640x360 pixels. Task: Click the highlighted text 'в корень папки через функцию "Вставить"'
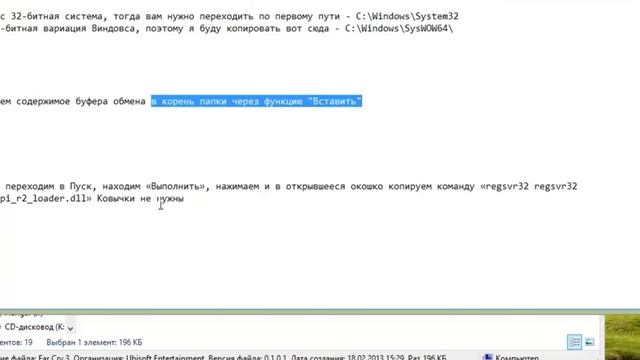[256, 101]
